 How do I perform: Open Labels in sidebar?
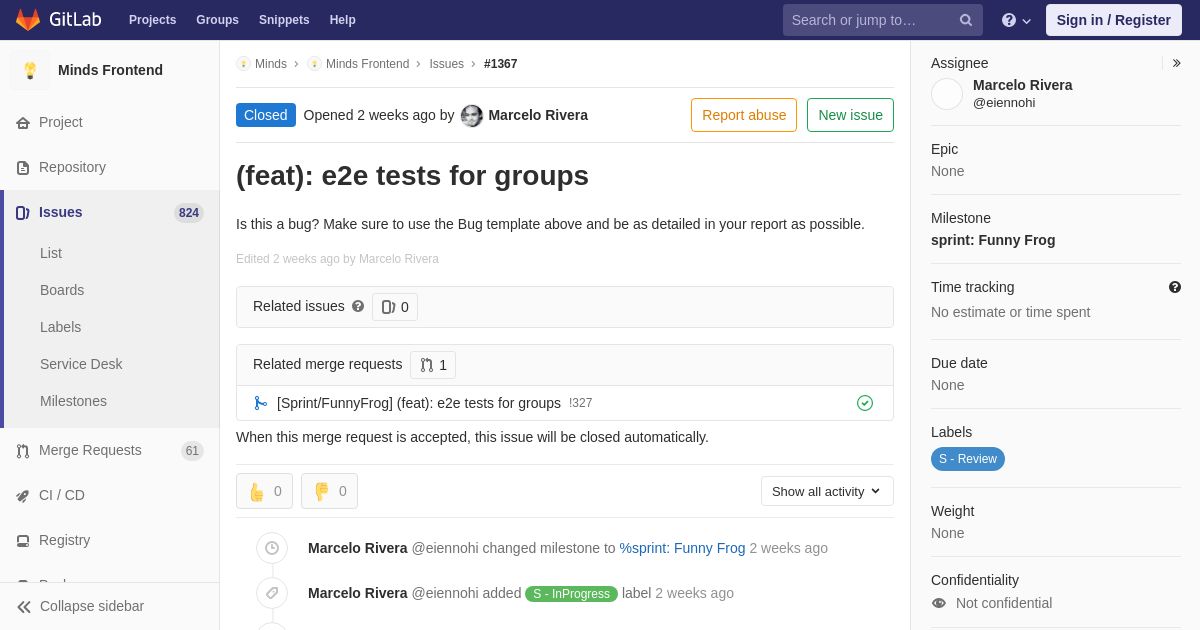point(60,327)
